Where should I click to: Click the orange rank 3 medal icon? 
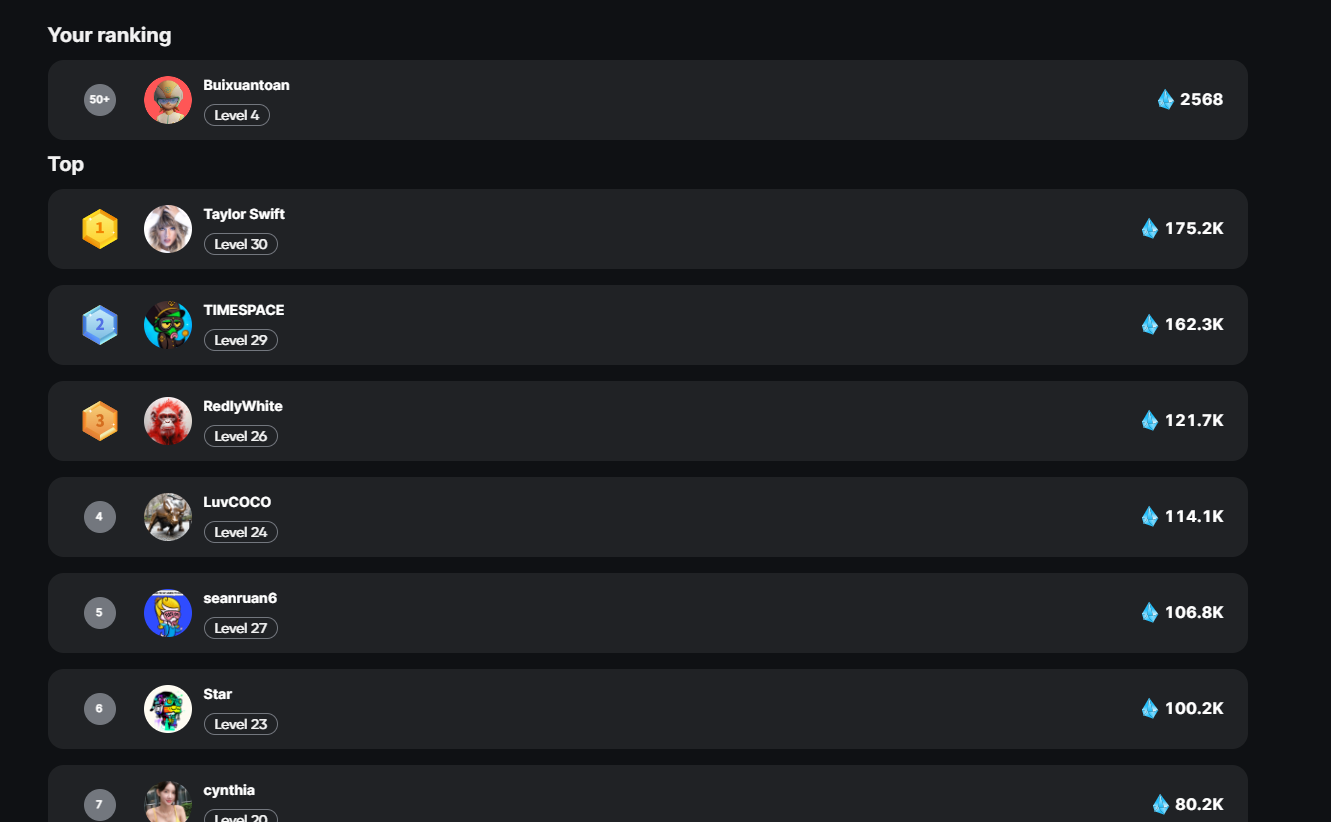(x=100, y=421)
